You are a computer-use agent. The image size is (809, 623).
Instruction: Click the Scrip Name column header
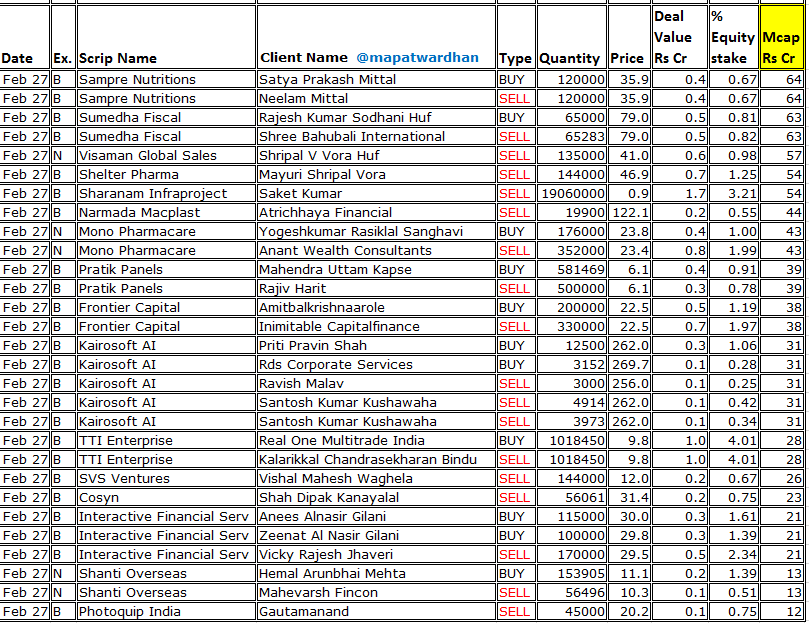(118, 58)
